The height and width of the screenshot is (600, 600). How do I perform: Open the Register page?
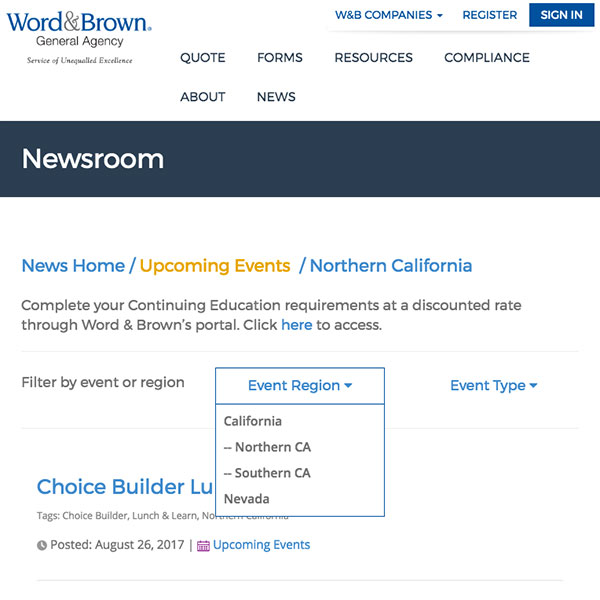click(x=489, y=15)
